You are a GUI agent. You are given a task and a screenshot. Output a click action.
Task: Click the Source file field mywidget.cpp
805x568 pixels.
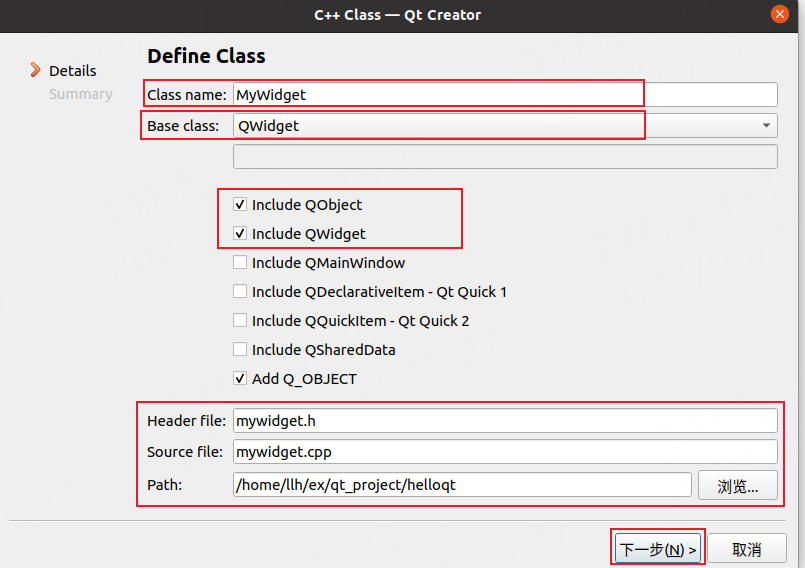[505, 452]
